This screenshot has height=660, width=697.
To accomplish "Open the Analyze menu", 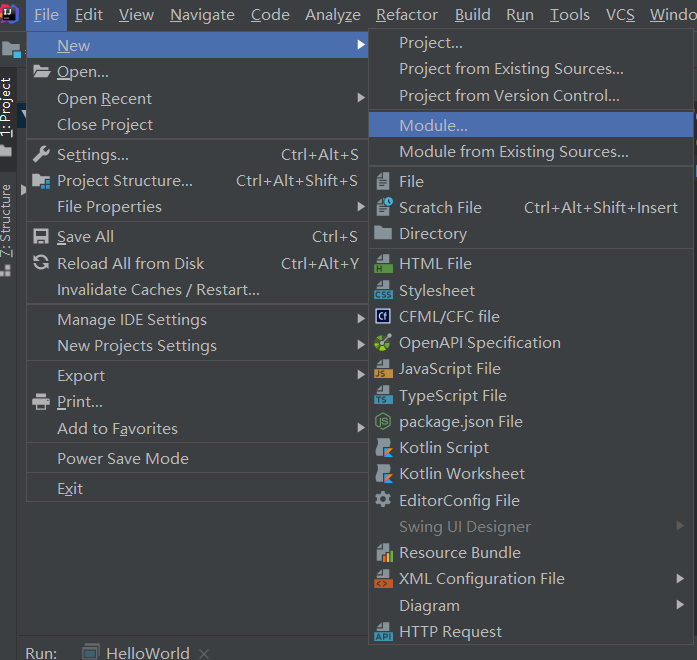I will tap(332, 15).
